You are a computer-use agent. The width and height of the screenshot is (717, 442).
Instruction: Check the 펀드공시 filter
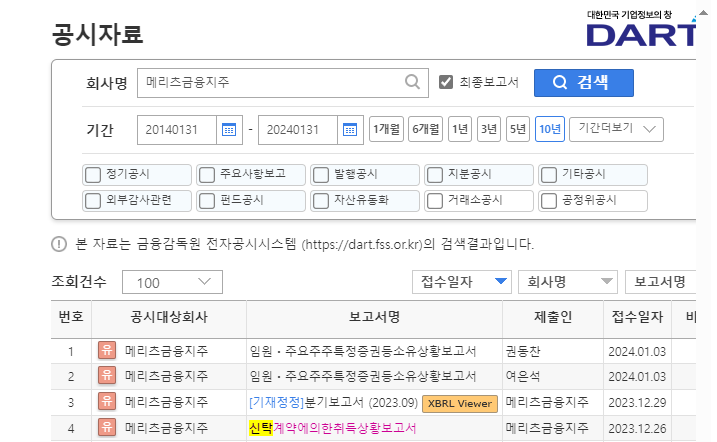[207, 201]
